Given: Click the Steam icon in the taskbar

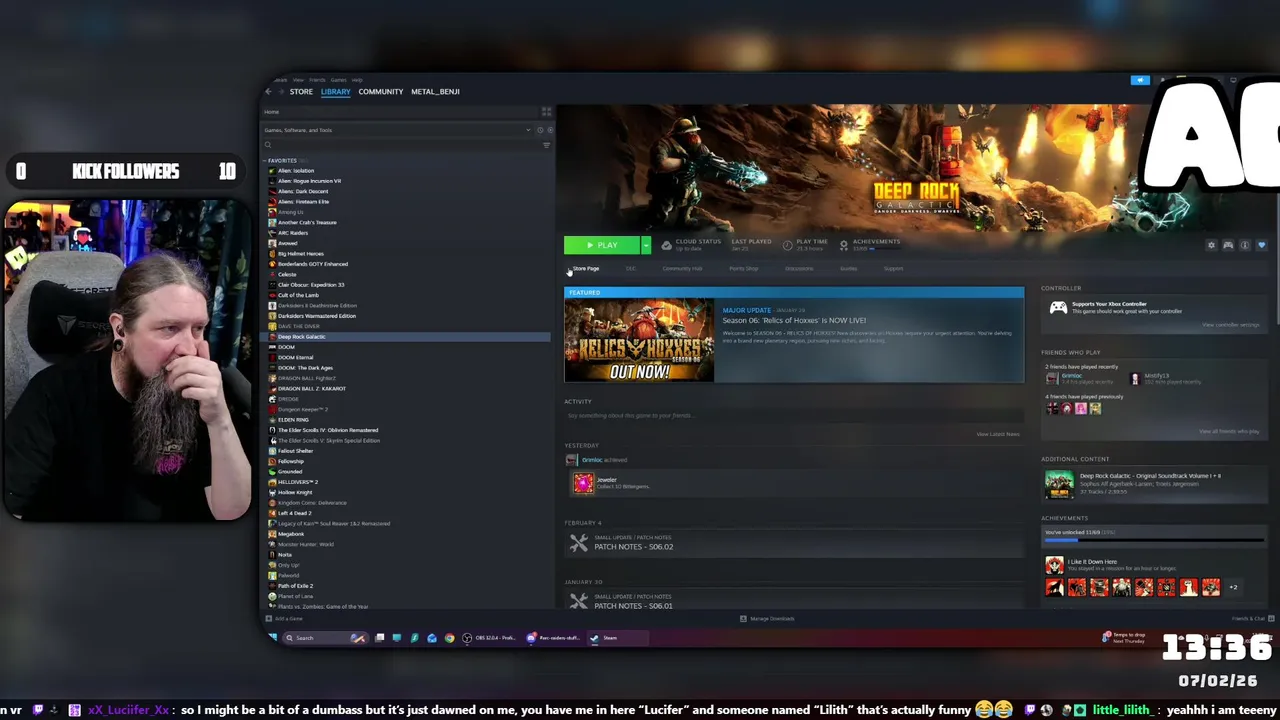Looking at the screenshot, I should [595, 638].
